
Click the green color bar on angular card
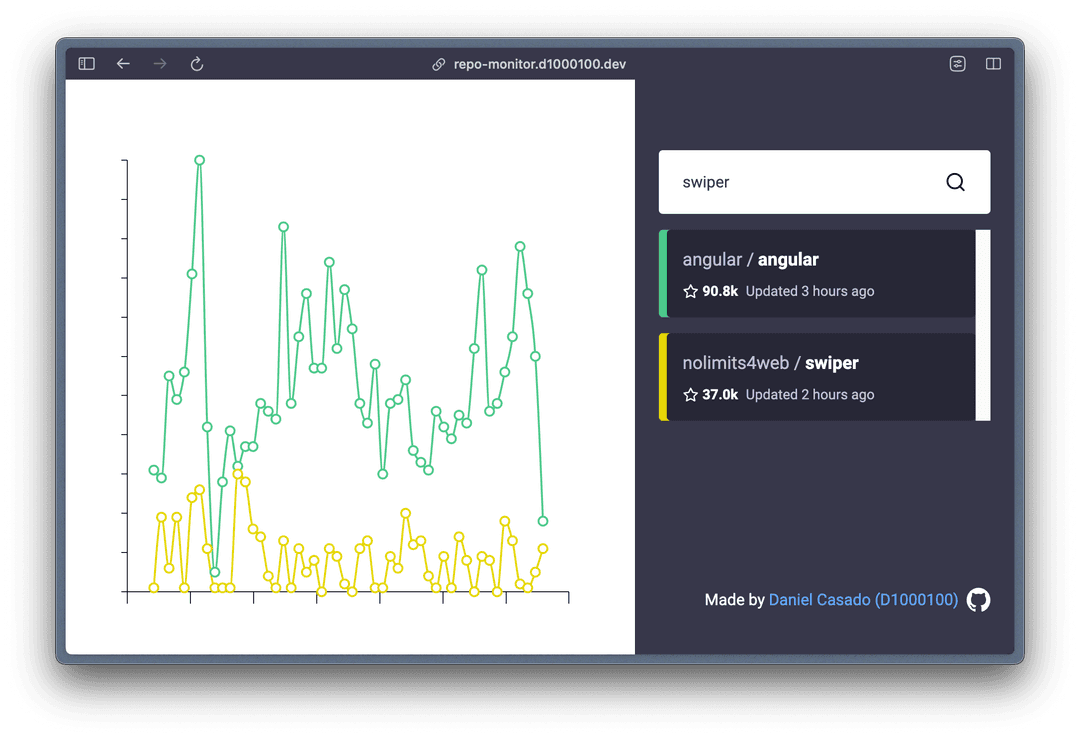pyautogui.click(x=663, y=274)
